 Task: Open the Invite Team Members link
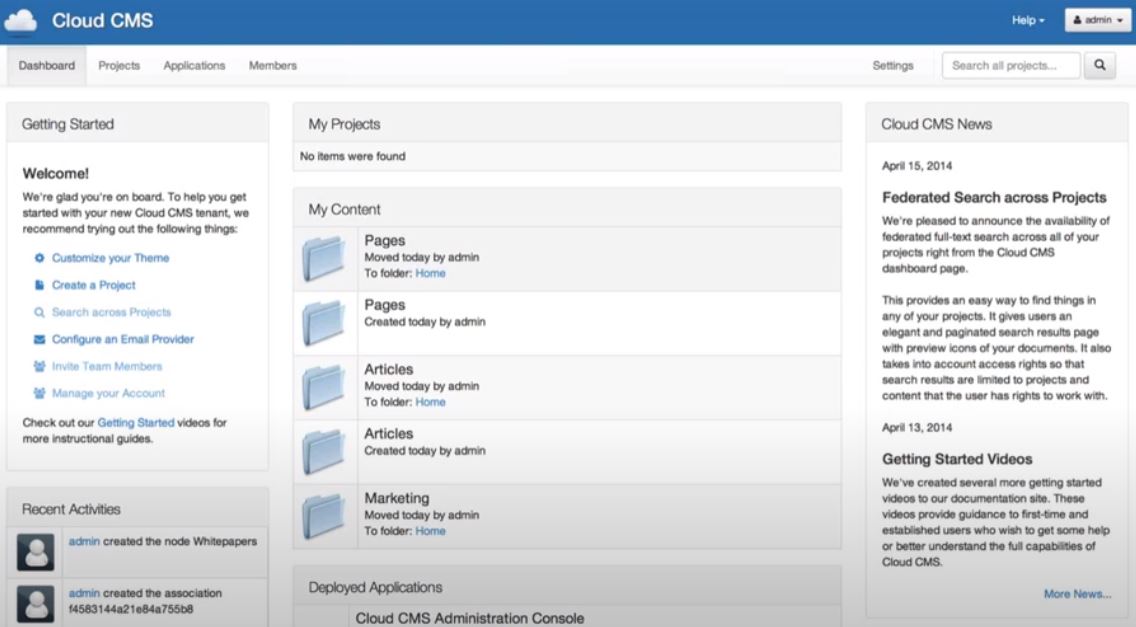106,366
